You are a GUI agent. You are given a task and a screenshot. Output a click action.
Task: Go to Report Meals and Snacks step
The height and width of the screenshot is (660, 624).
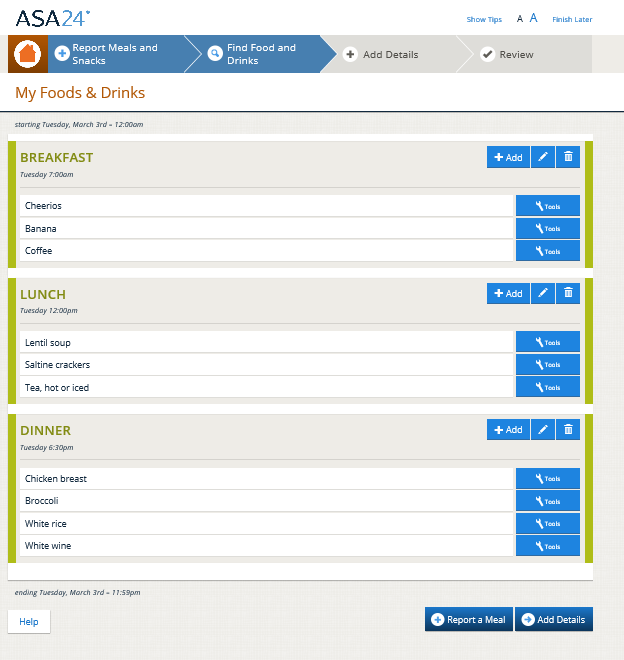(x=114, y=54)
